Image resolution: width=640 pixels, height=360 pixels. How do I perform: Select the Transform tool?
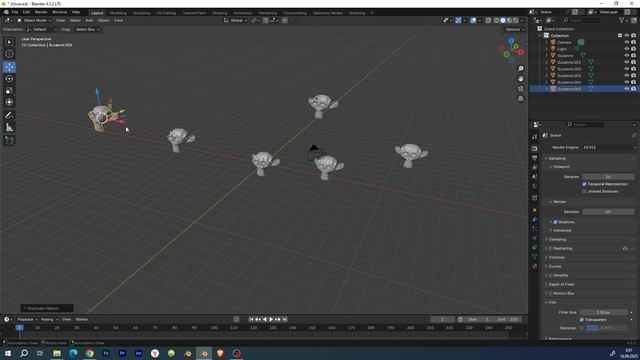[9, 102]
